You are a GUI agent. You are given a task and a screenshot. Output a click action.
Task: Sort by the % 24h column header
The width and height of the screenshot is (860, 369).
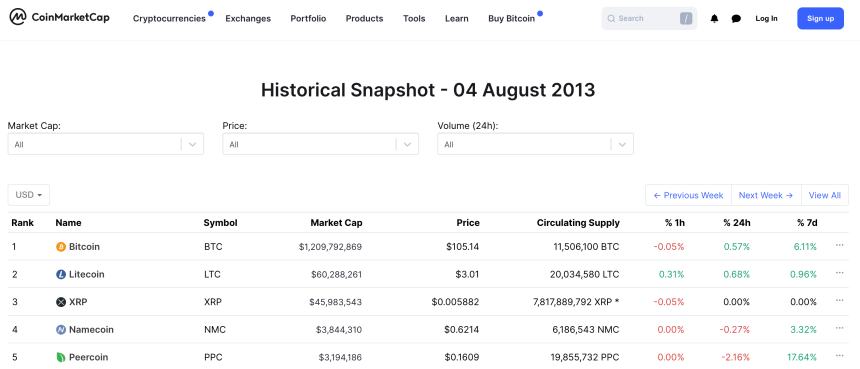(x=737, y=223)
